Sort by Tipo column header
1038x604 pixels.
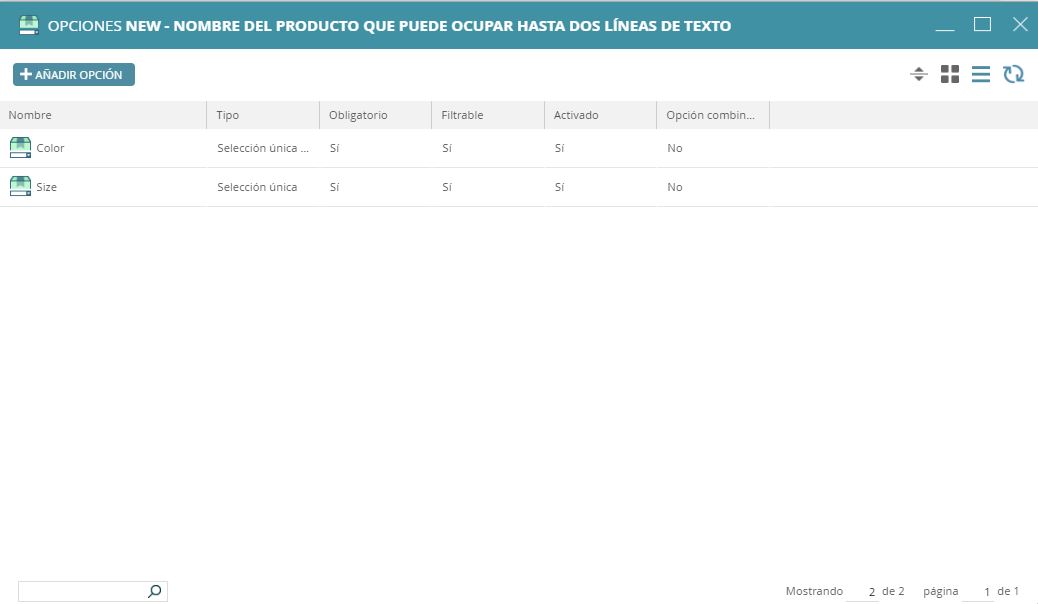coord(228,115)
